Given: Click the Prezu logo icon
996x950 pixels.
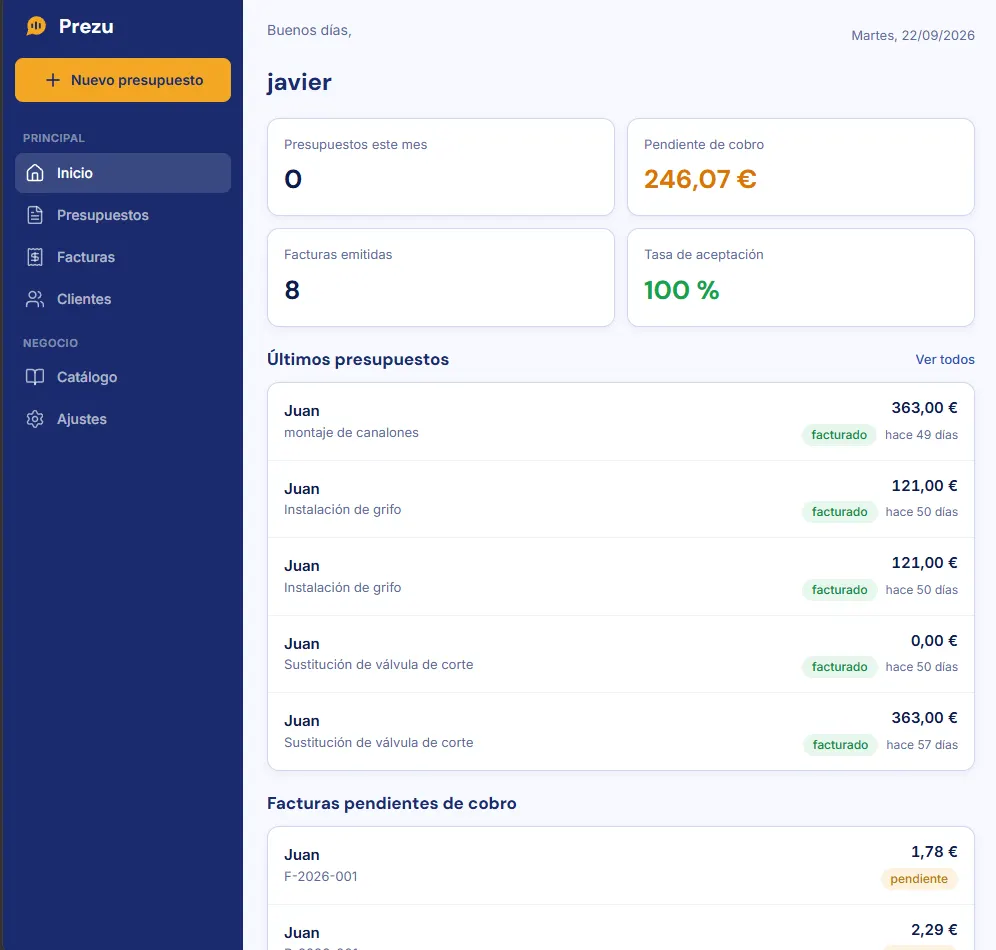Looking at the screenshot, I should 36,26.
